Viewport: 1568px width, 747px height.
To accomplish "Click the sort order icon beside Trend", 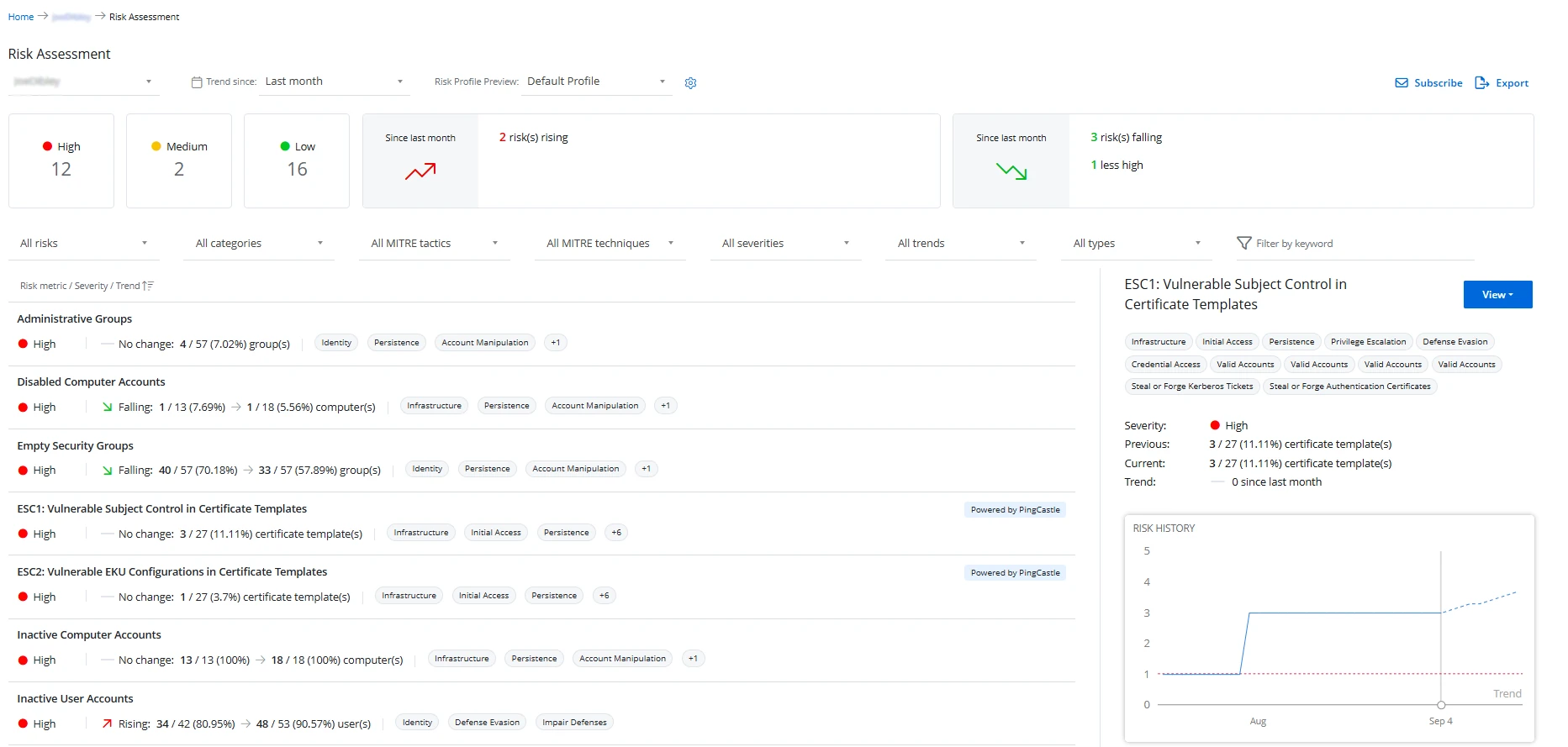I will [148, 286].
